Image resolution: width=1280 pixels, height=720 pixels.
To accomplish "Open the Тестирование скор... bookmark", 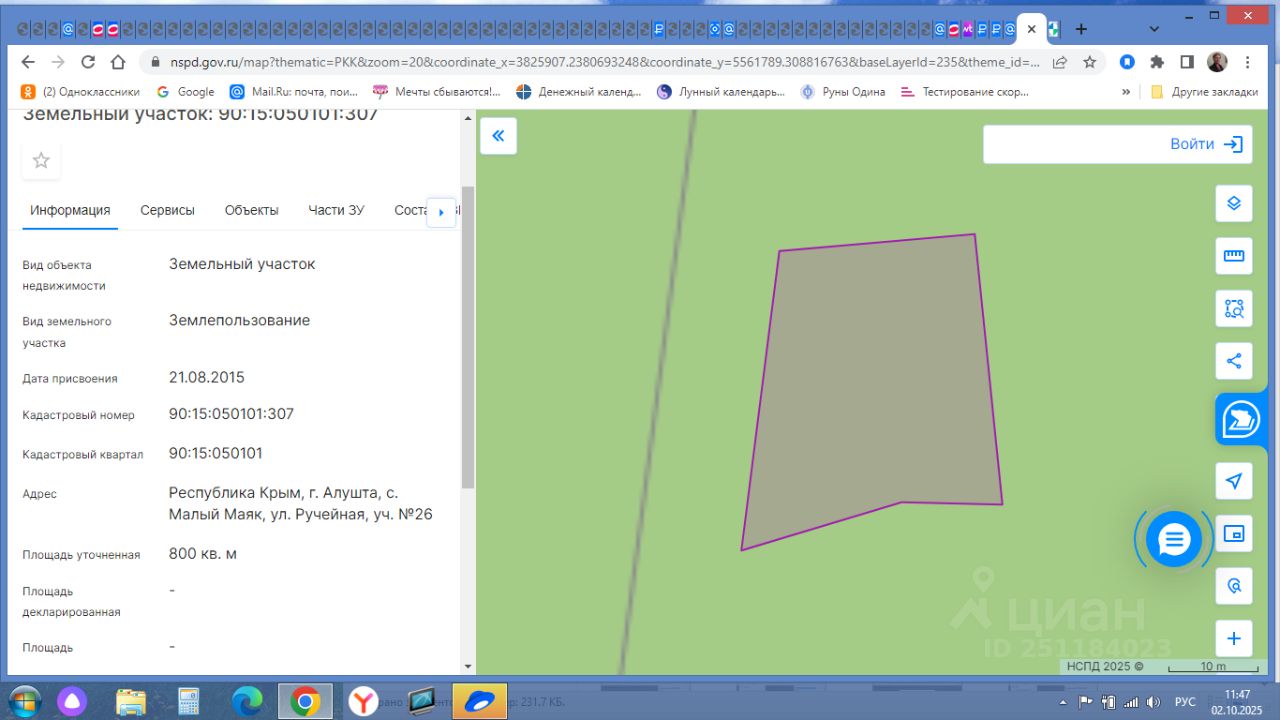I will coord(965,91).
